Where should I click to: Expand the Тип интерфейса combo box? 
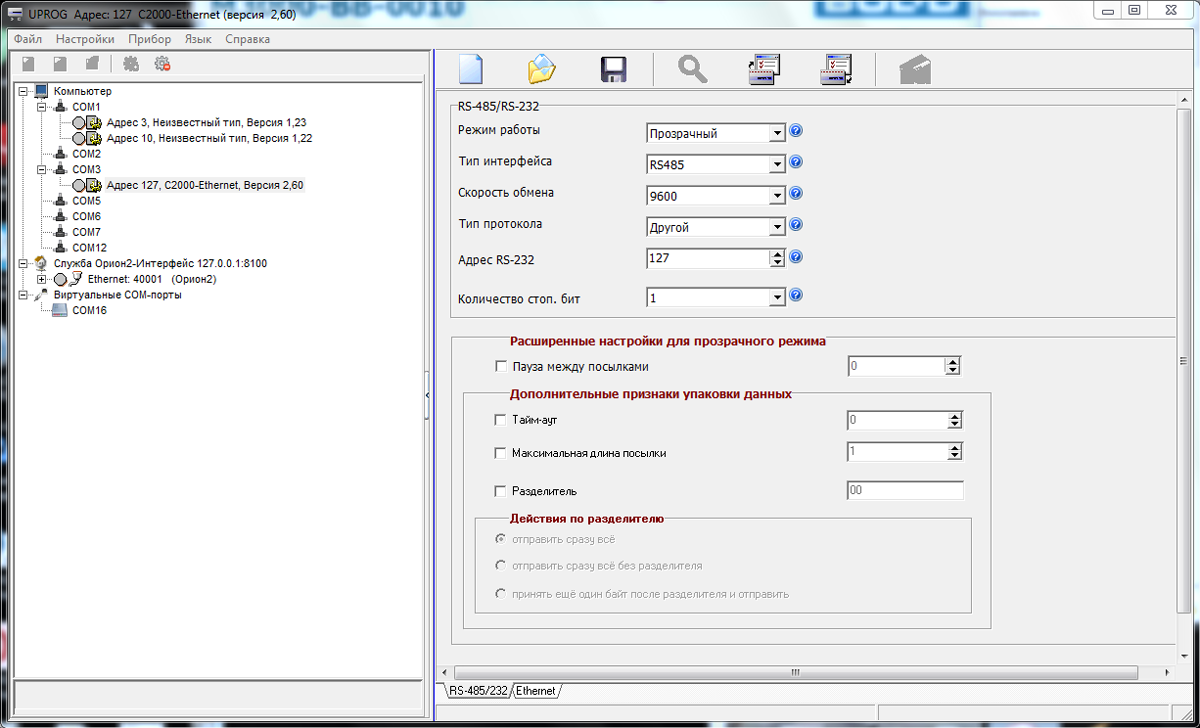click(777, 165)
